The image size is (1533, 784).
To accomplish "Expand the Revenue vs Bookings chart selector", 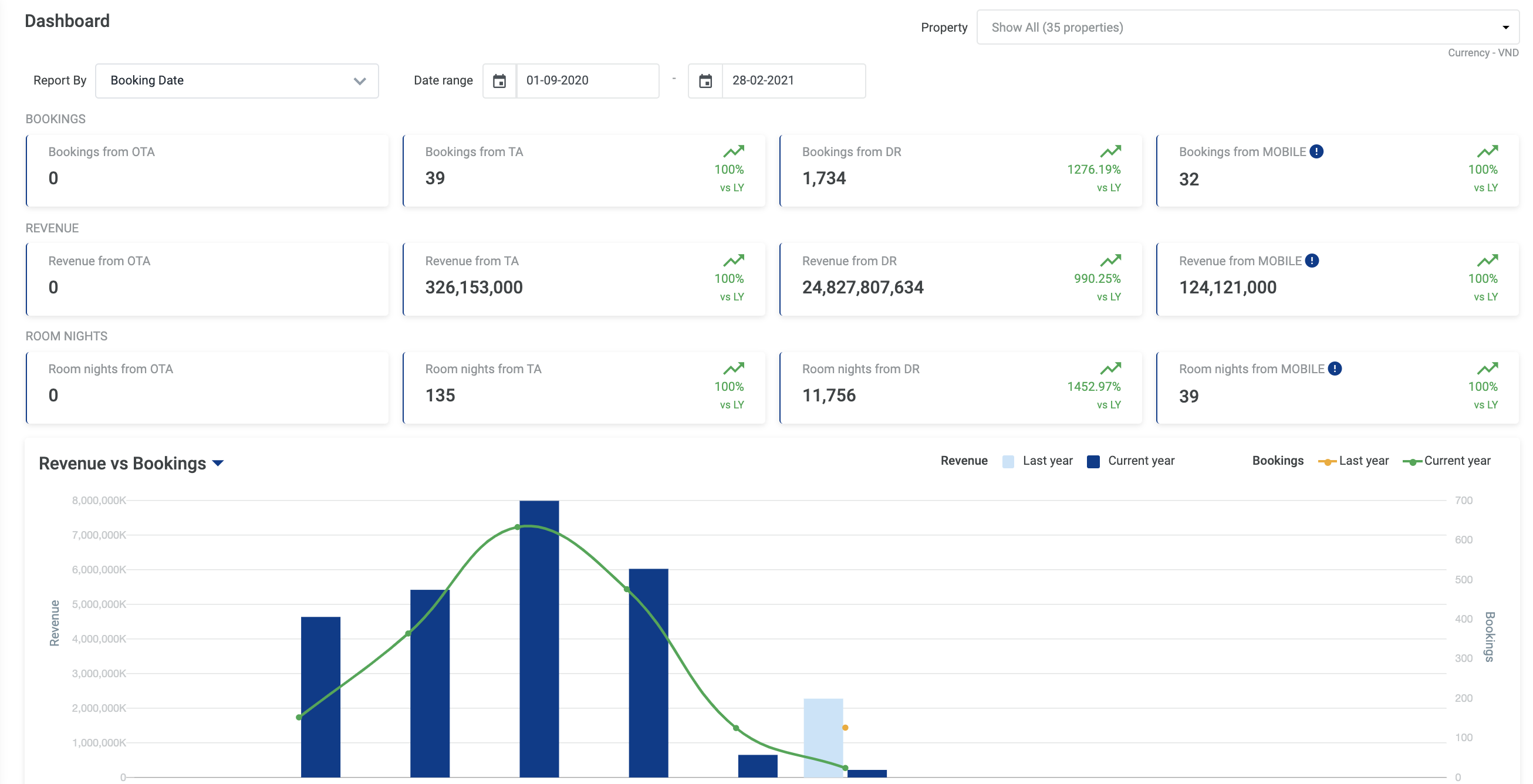I will tap(218, 464).
